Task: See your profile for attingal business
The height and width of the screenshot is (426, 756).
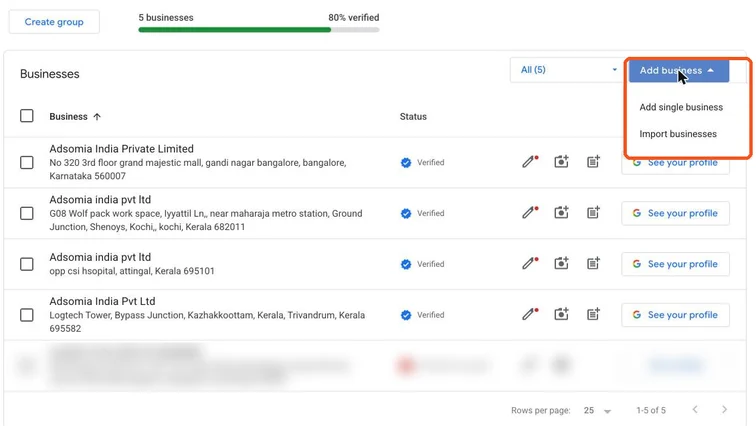Action: click(x=675, y=264)
